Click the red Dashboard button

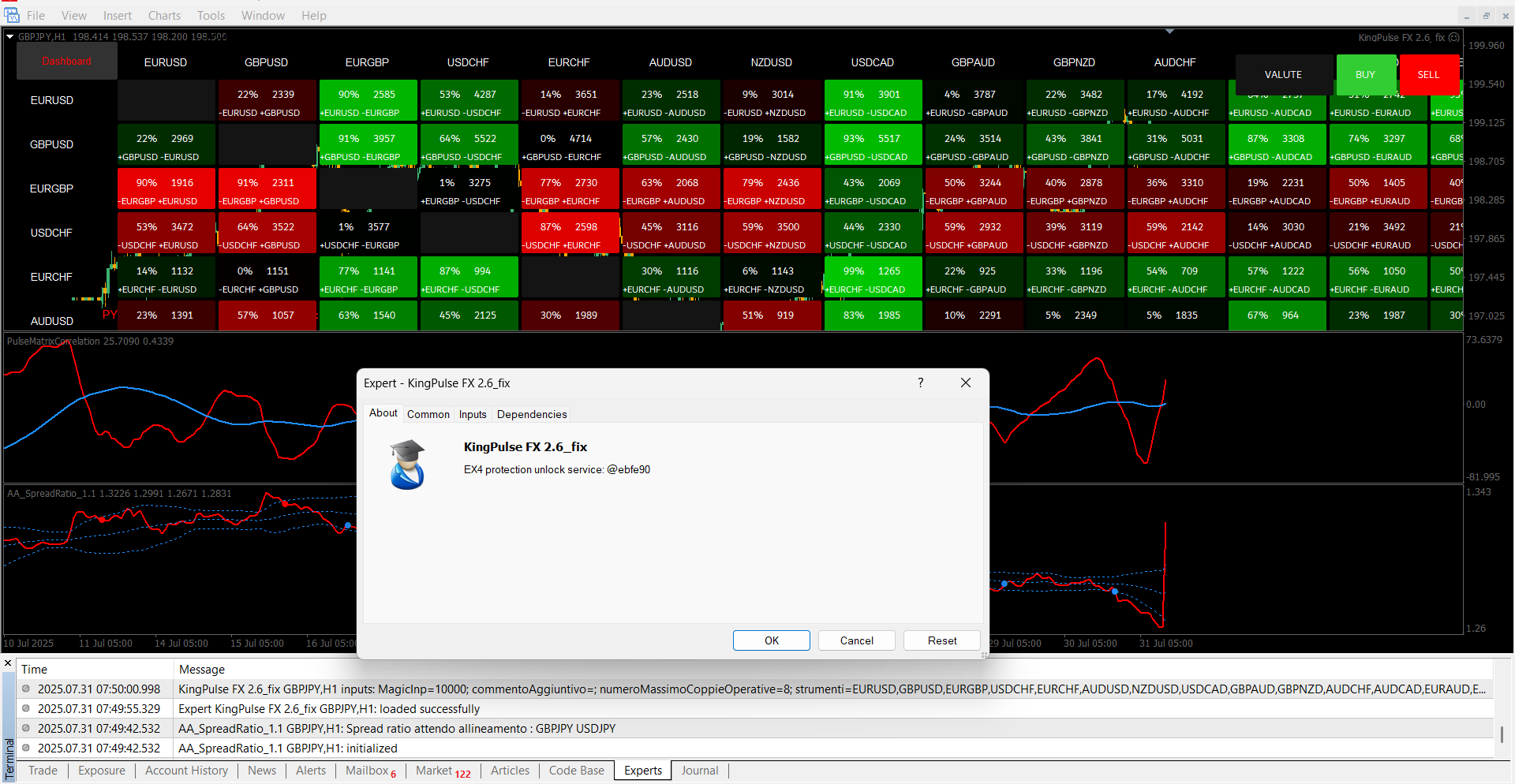coord(67,61)
